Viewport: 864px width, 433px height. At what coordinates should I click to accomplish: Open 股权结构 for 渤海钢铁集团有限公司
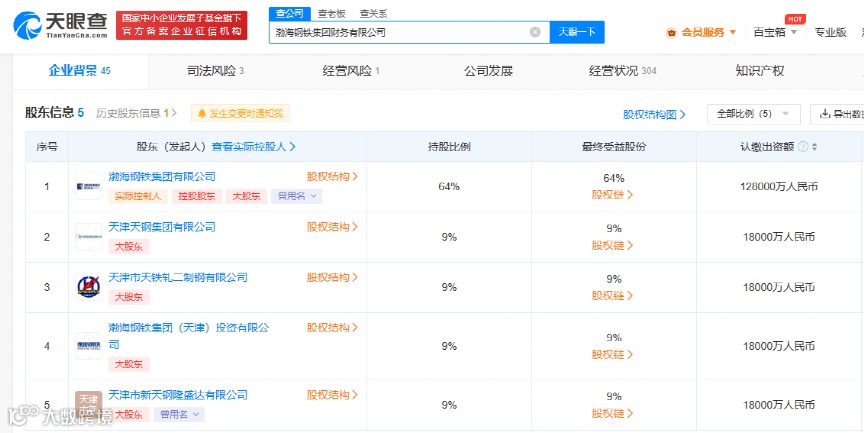(x=332, y=177)
